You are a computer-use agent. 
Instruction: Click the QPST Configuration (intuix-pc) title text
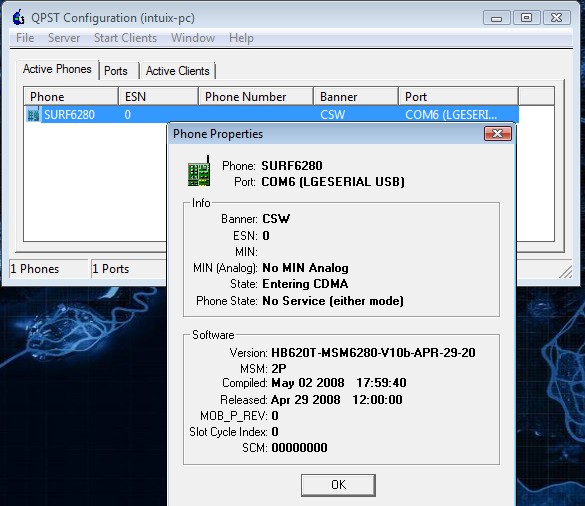pos(113,18)
